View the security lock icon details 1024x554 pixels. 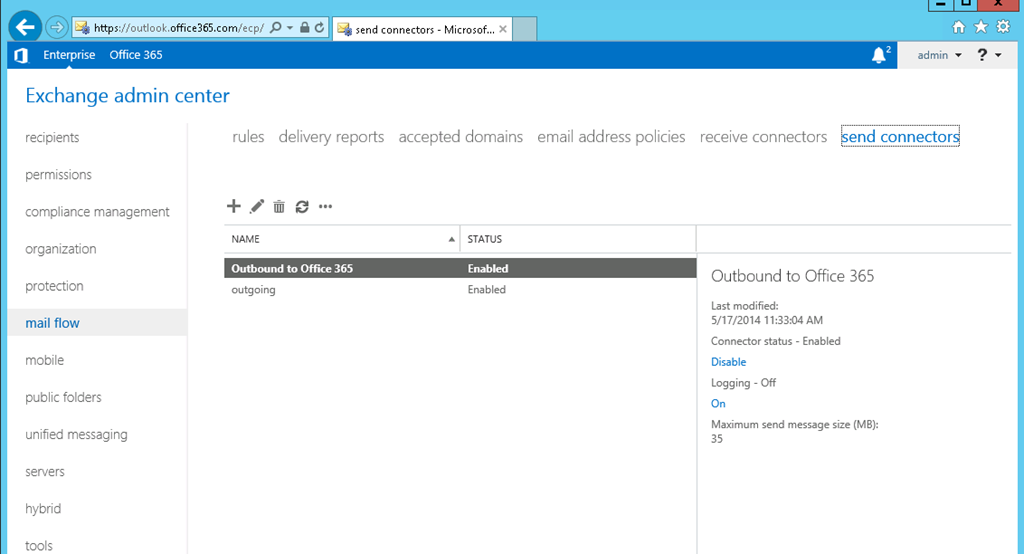point(304,27)
